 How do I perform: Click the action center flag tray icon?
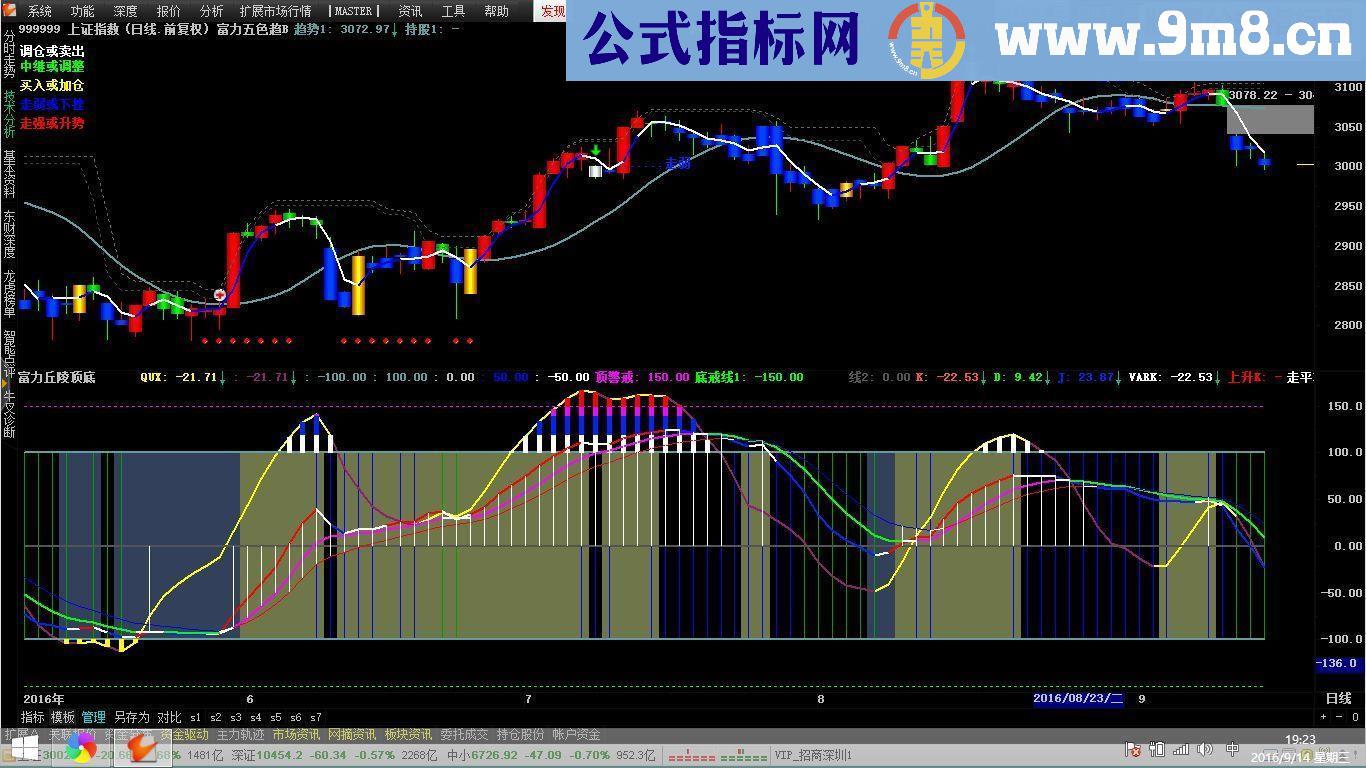1134,749
